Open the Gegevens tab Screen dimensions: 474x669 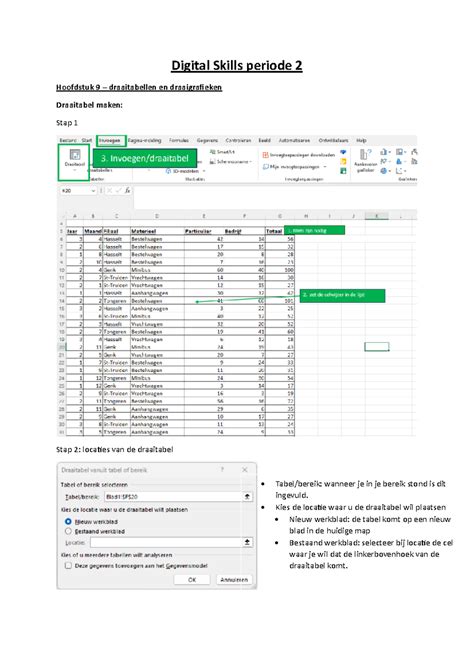[207, 140]
